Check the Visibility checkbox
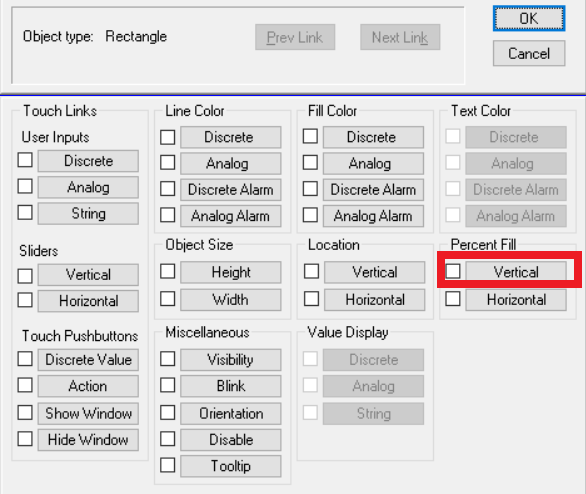The width and height of the screenshot is (586, 494). (167, 359)
